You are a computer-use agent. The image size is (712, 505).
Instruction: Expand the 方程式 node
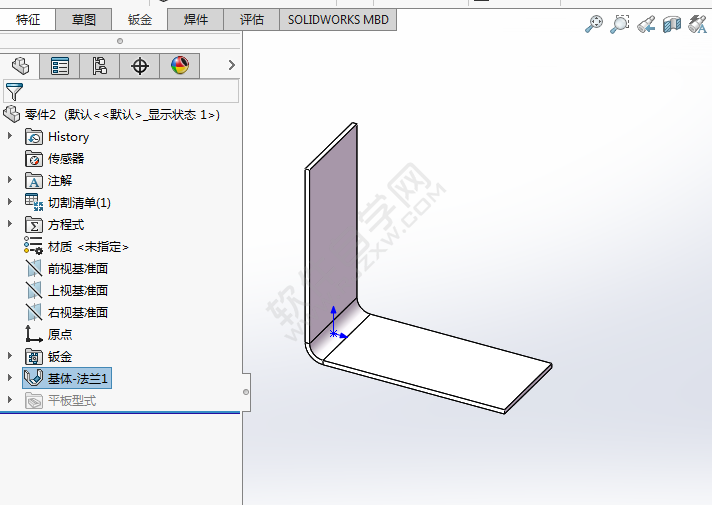pos(10,224)
